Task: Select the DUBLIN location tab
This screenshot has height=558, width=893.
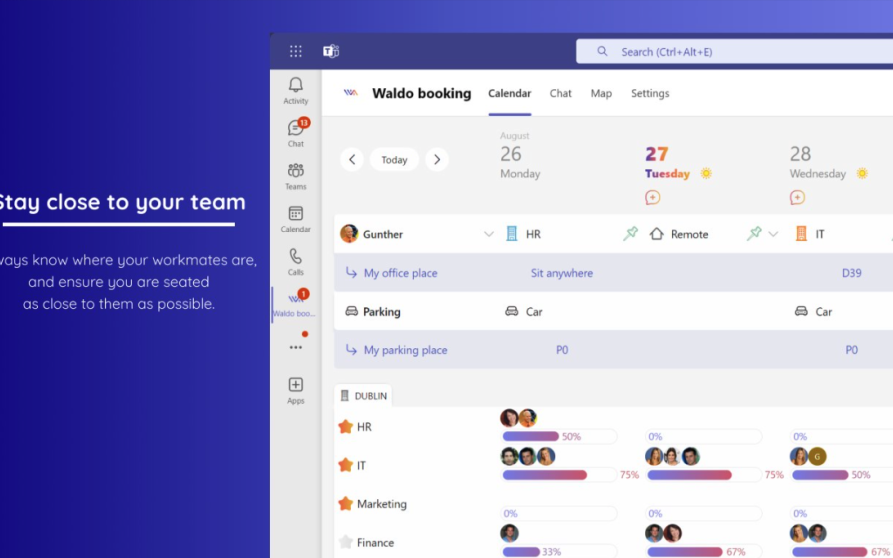Action: click(363, 396)
